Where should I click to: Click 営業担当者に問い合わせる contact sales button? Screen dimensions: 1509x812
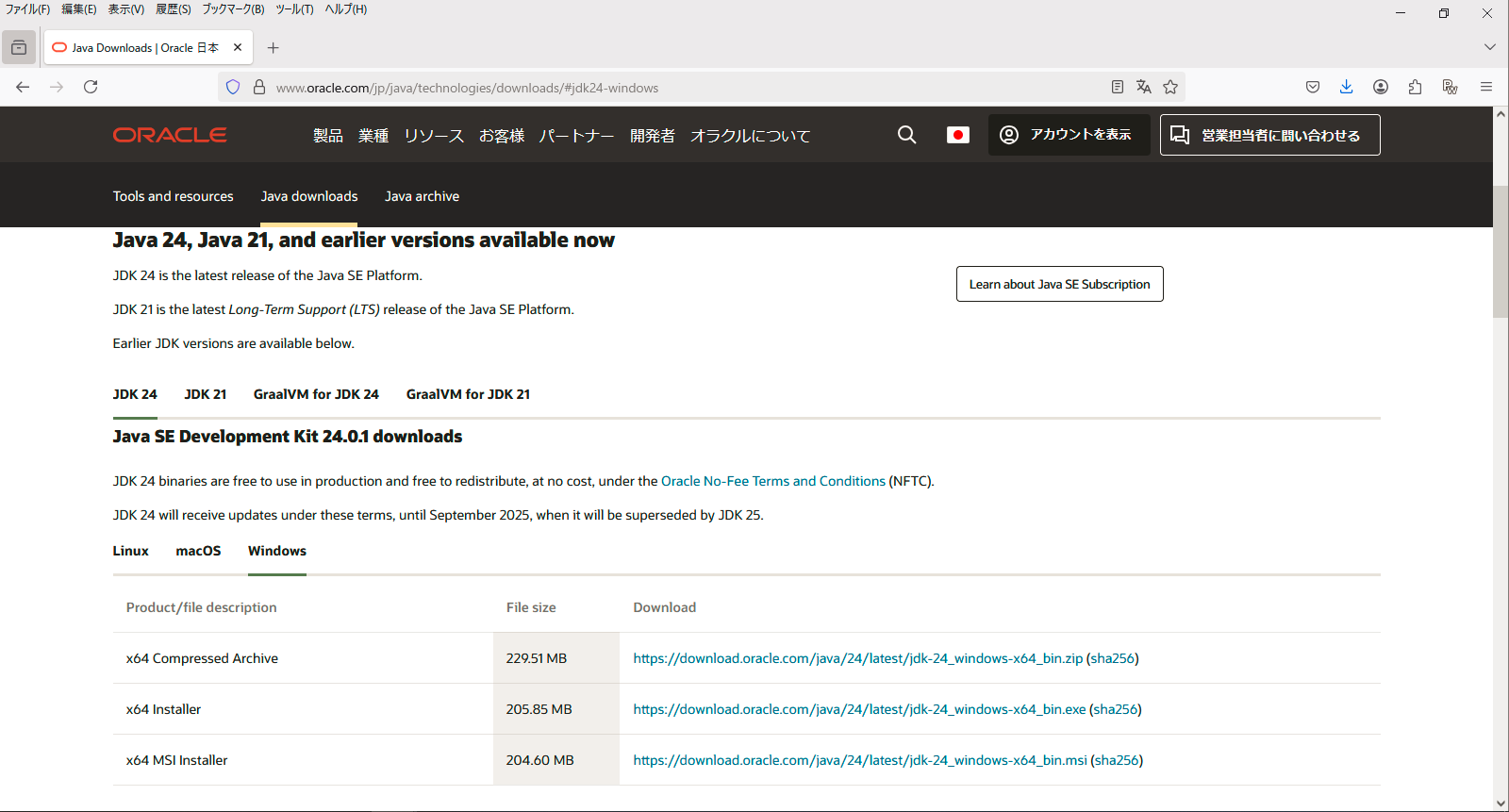pyautogui.click(x=1270, y=135)
